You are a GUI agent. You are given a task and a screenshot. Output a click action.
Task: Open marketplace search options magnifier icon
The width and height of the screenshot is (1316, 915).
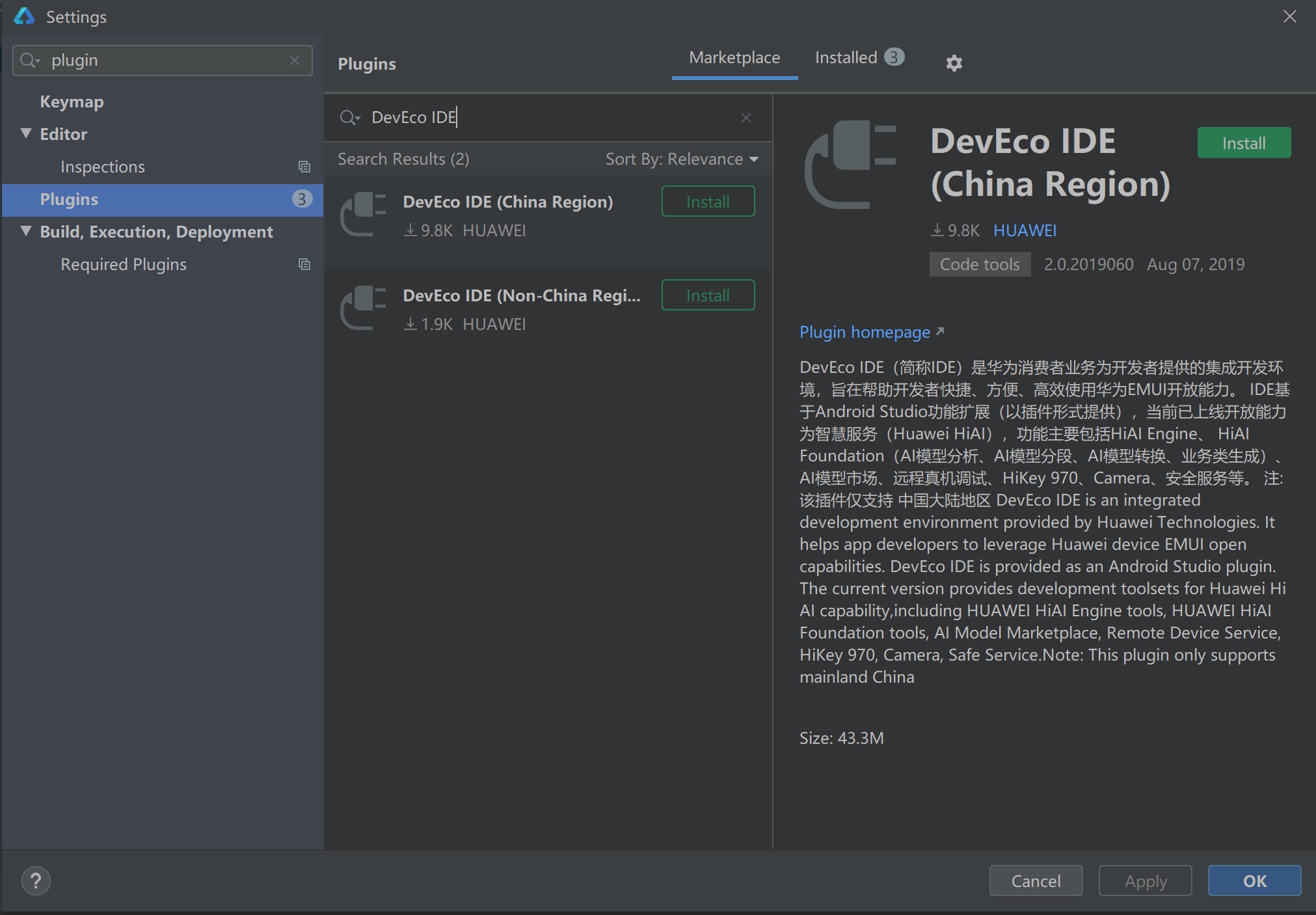[349, 118]
